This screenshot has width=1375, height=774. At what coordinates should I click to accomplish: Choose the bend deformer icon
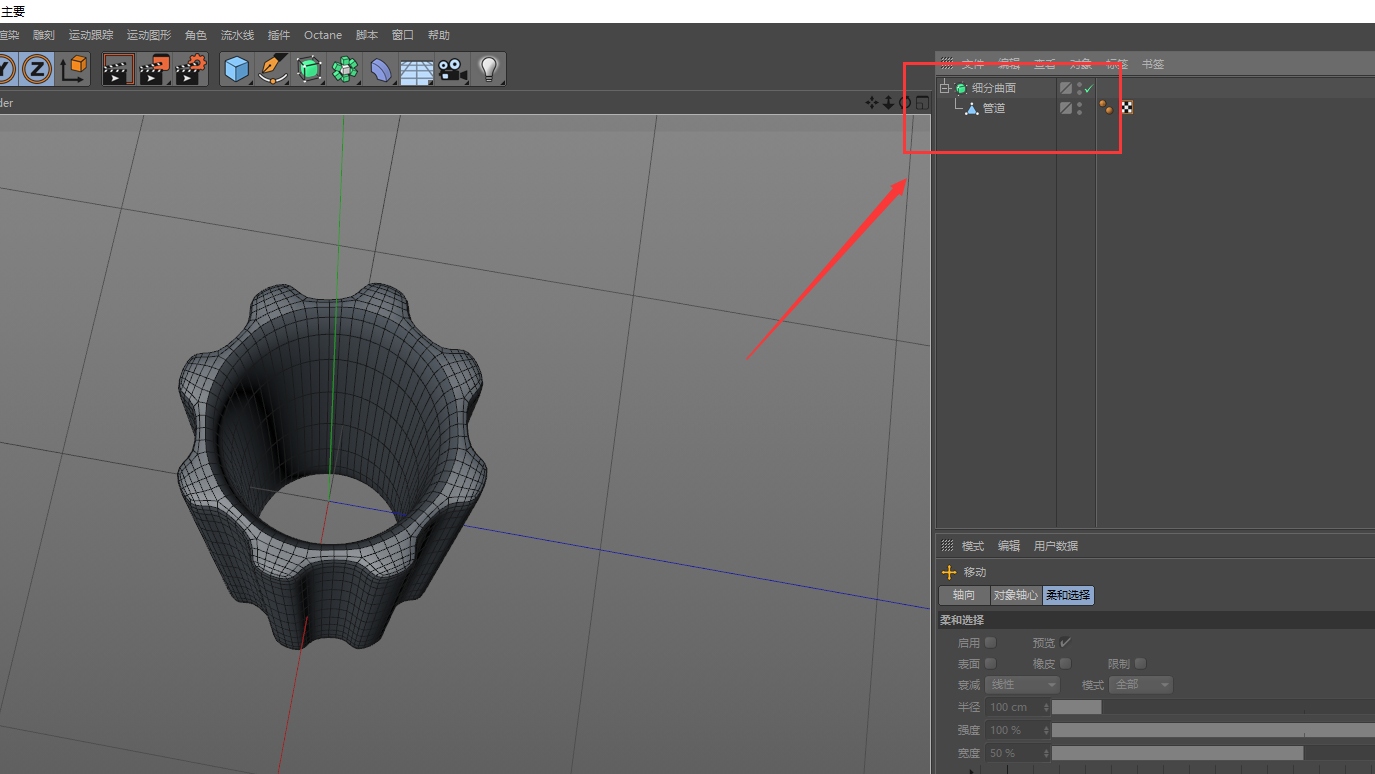381,69
